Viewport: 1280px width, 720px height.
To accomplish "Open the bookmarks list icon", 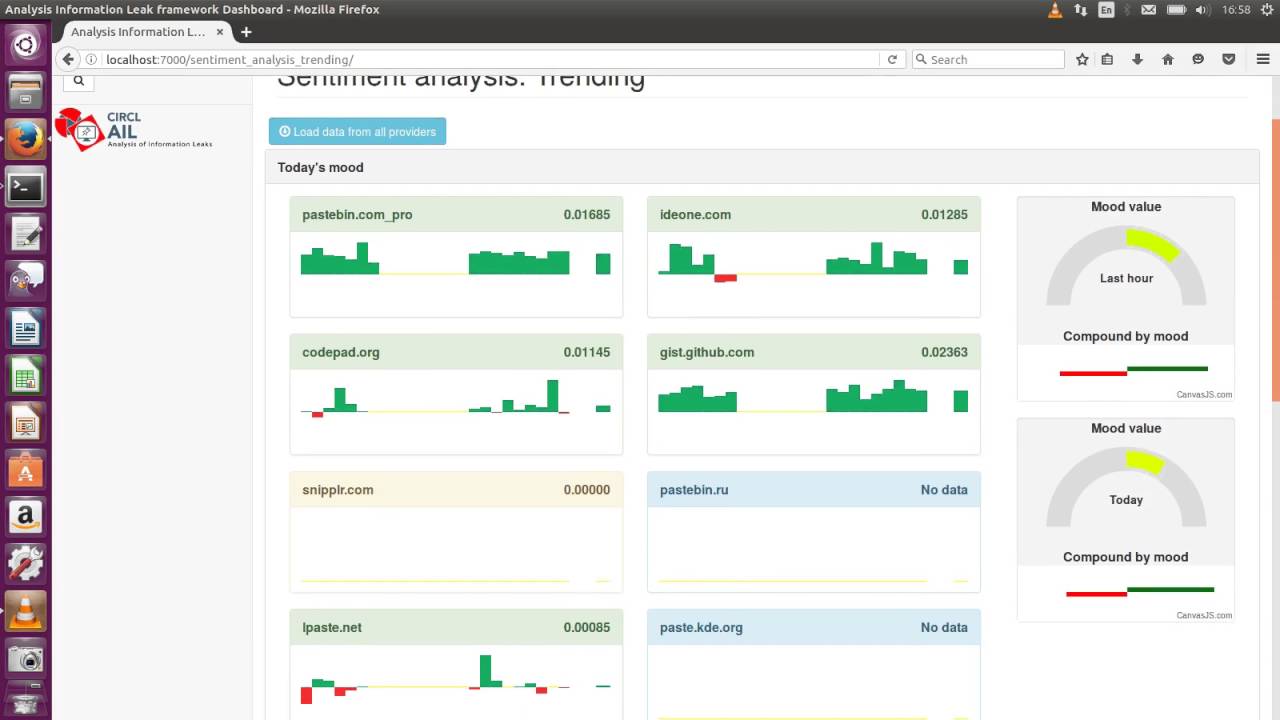I will click(1107, 59).
